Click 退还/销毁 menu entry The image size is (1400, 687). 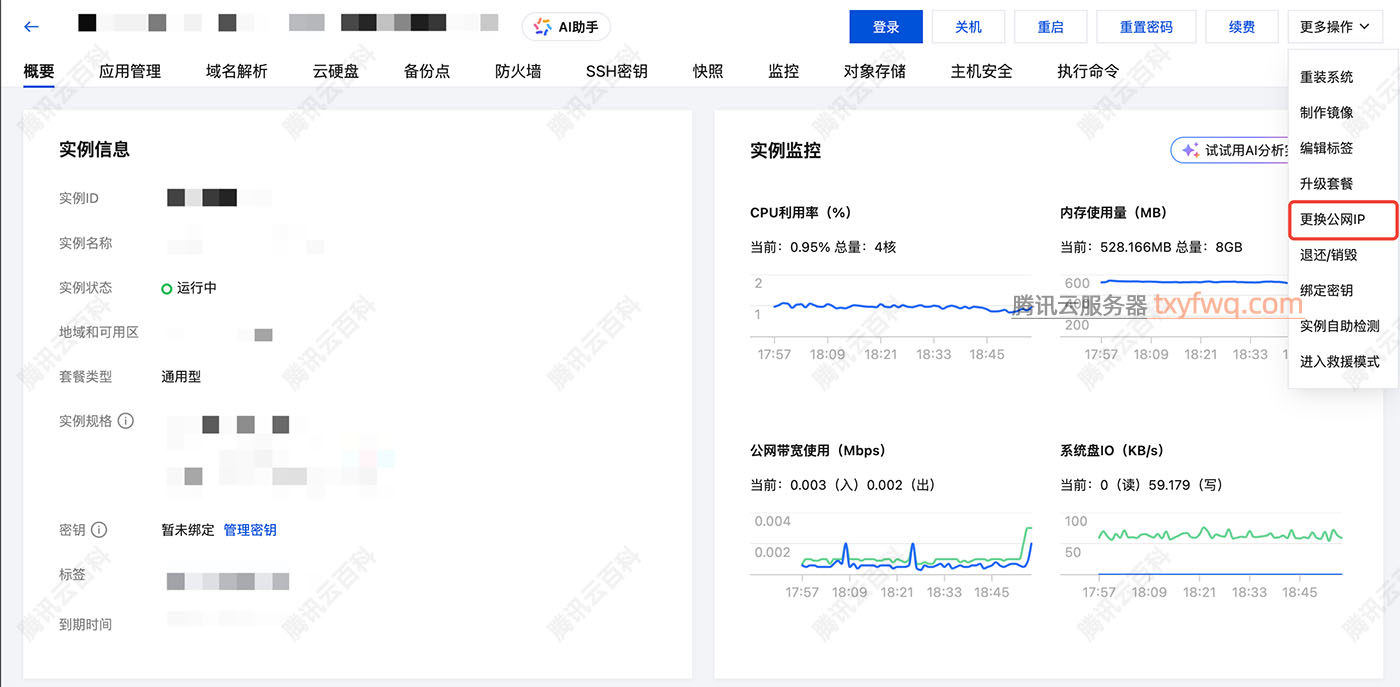pos(1328,255)
